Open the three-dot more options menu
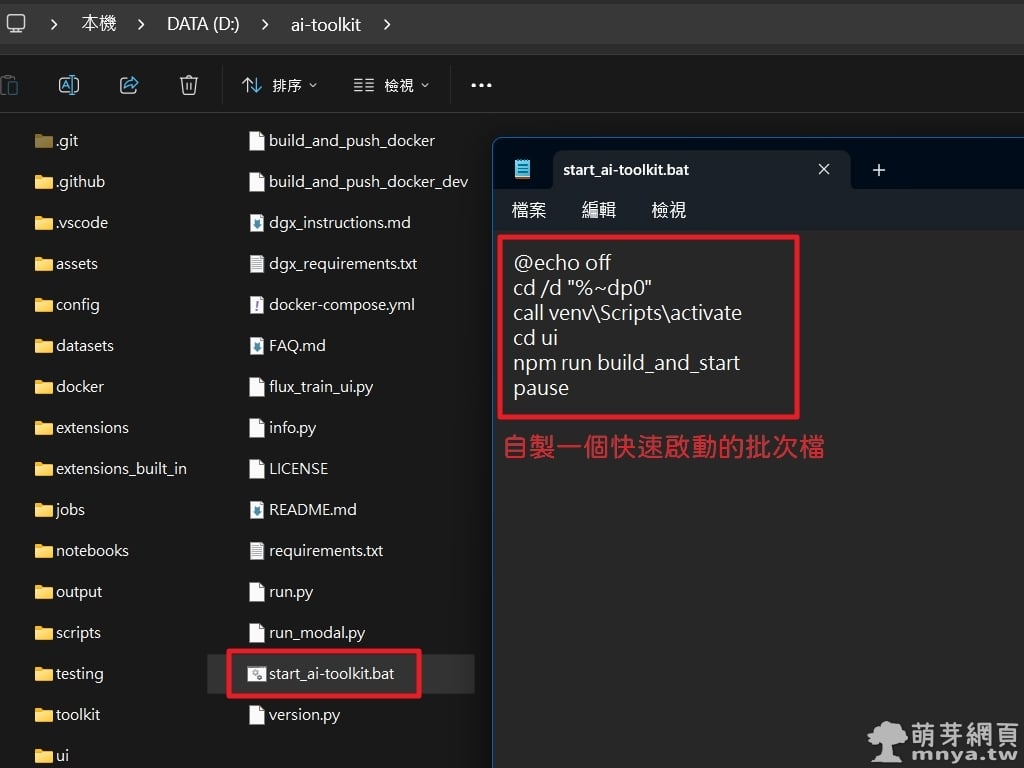Viewport: 1024px width, 768px height. [x=481, y=85]
